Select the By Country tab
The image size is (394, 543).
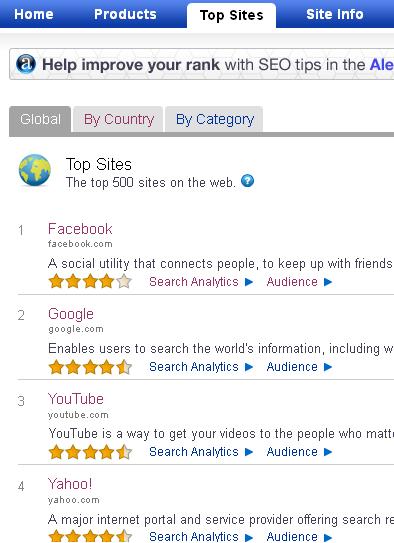[x=119, y=119]
